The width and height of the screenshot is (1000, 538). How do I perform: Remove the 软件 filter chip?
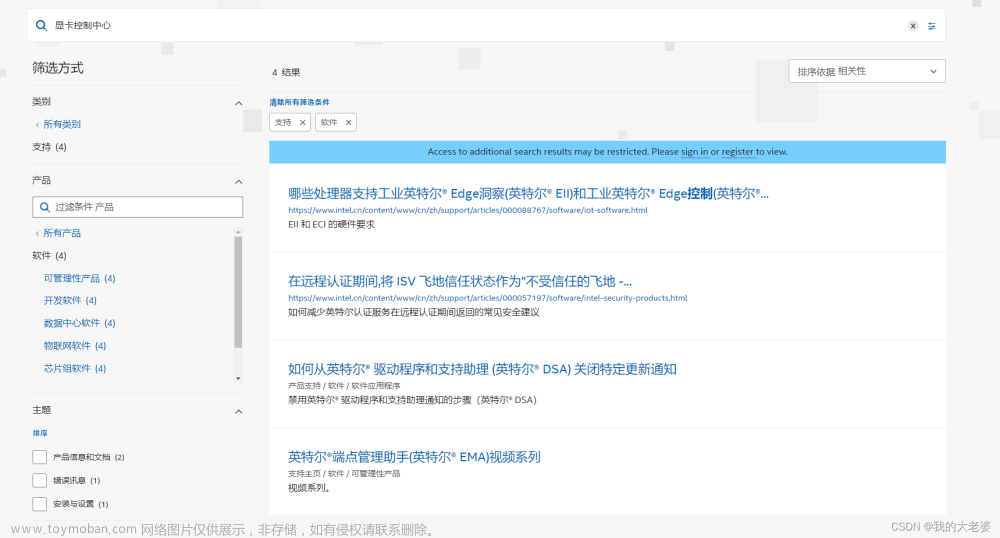(x=348, y=122)
